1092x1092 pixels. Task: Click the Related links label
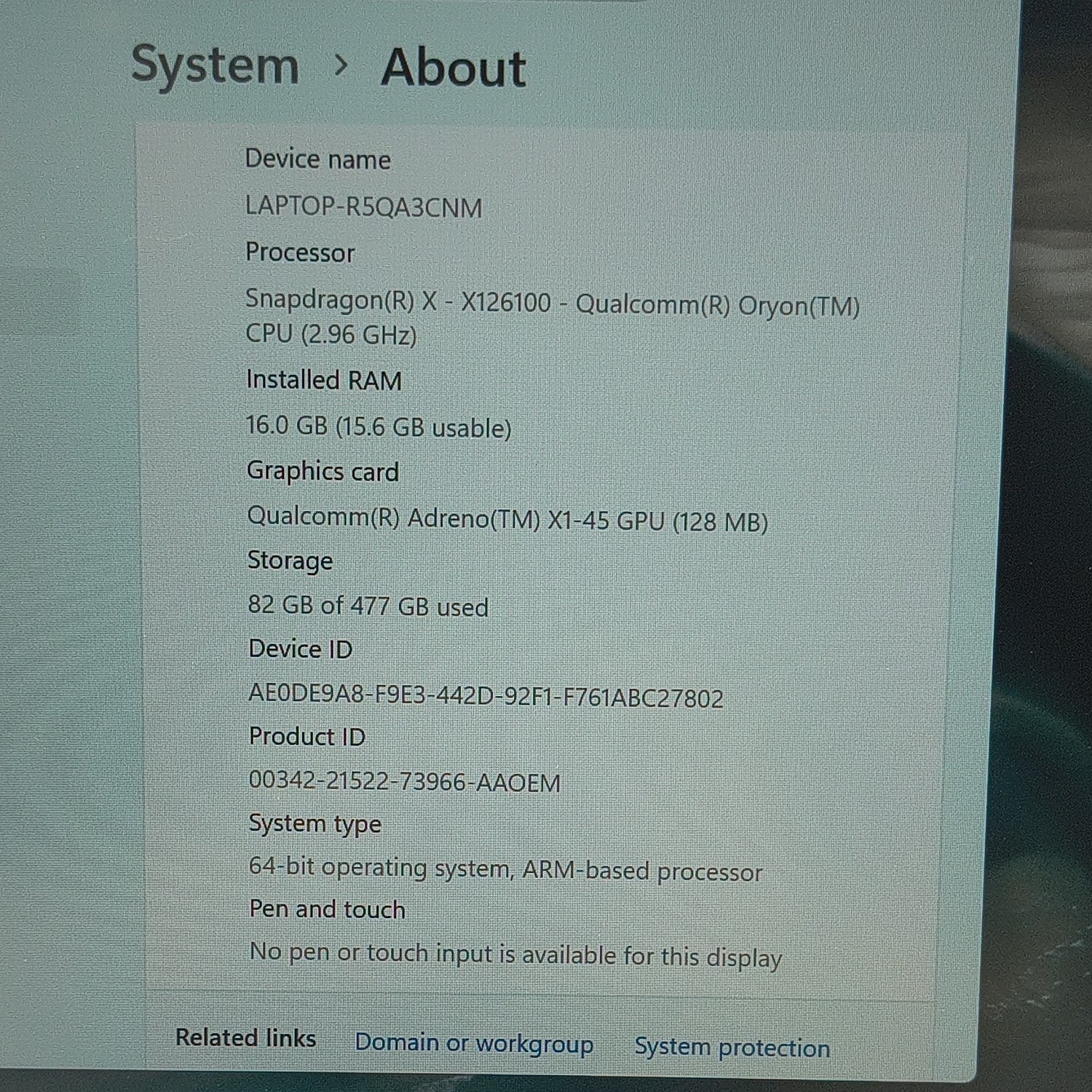245,1037
